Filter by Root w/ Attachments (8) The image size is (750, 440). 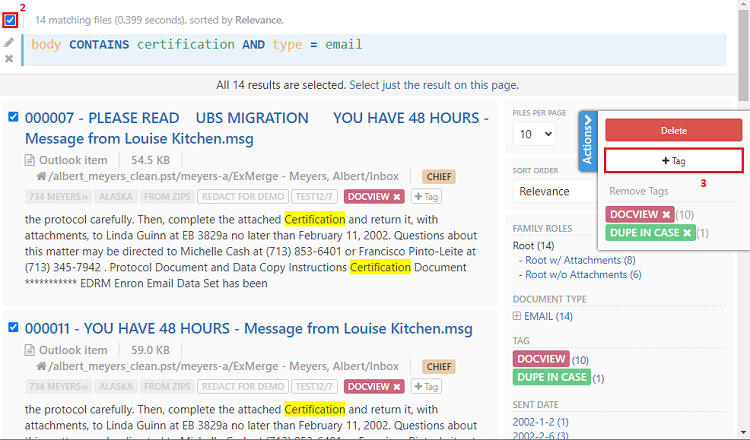(580, 260)
